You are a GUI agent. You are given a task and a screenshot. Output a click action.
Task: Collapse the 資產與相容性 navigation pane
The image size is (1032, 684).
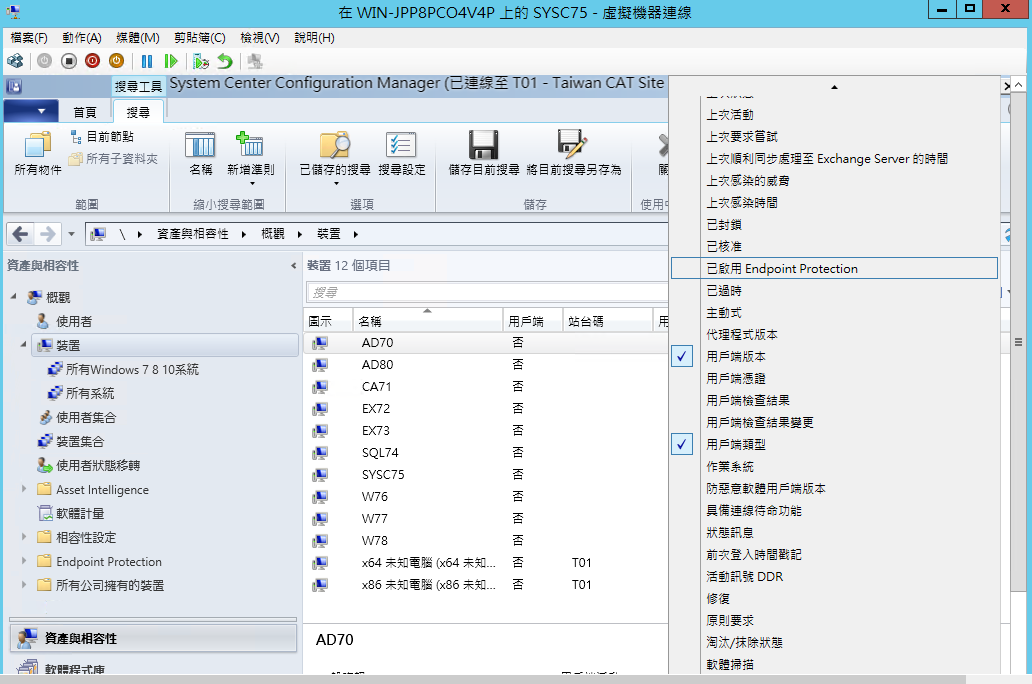coord(294,265)
